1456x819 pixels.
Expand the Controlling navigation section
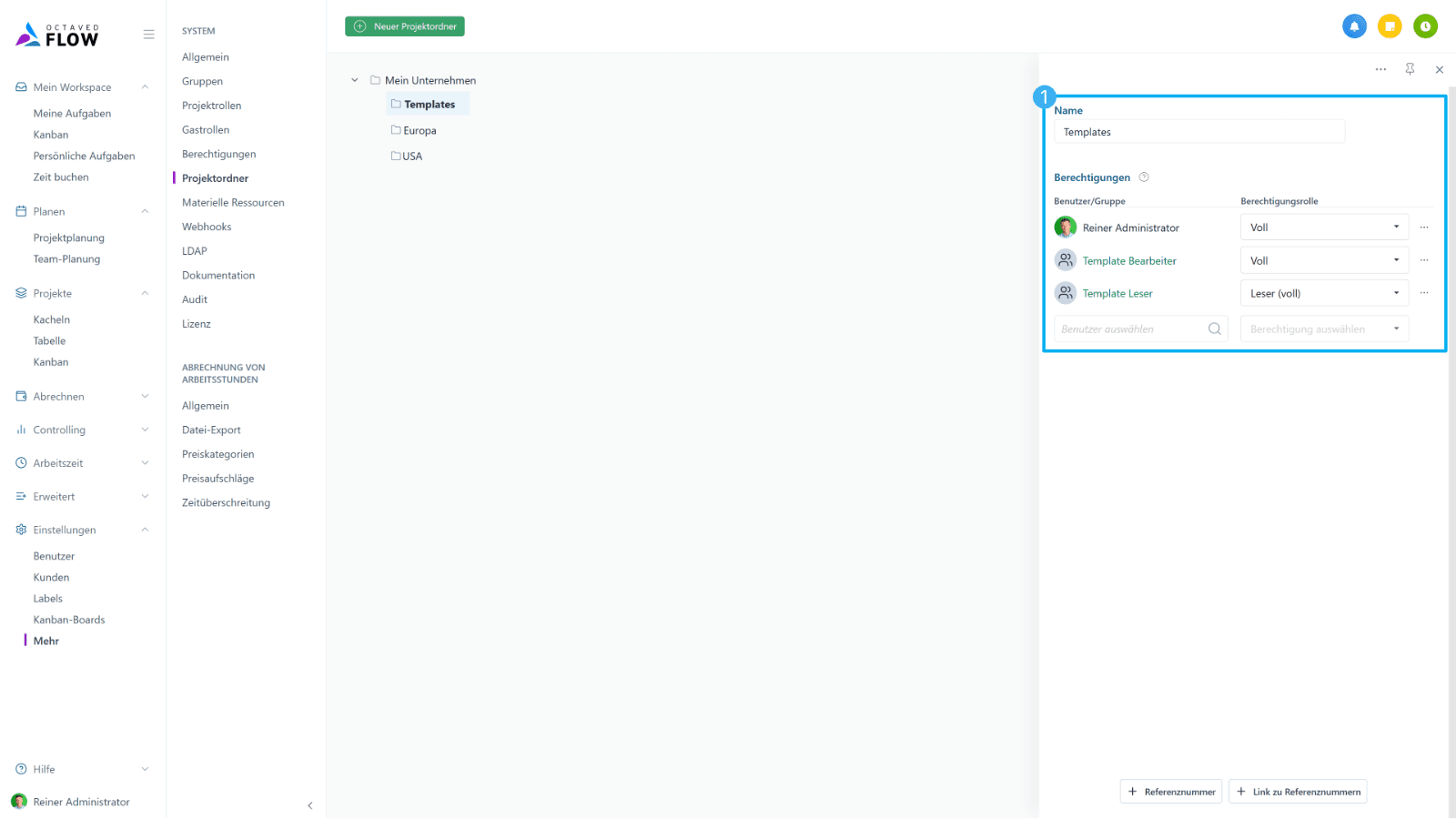(x=145, y=430)
